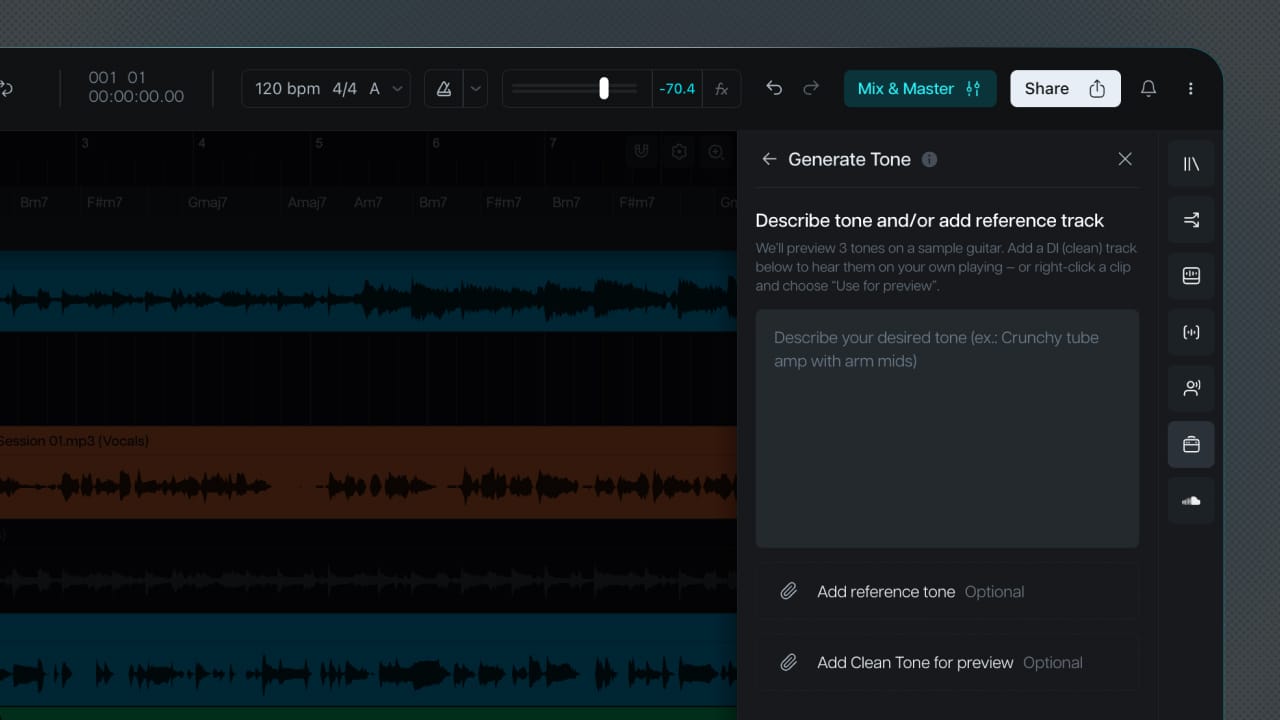Adjust the master volume slider handle

point(604,88)
